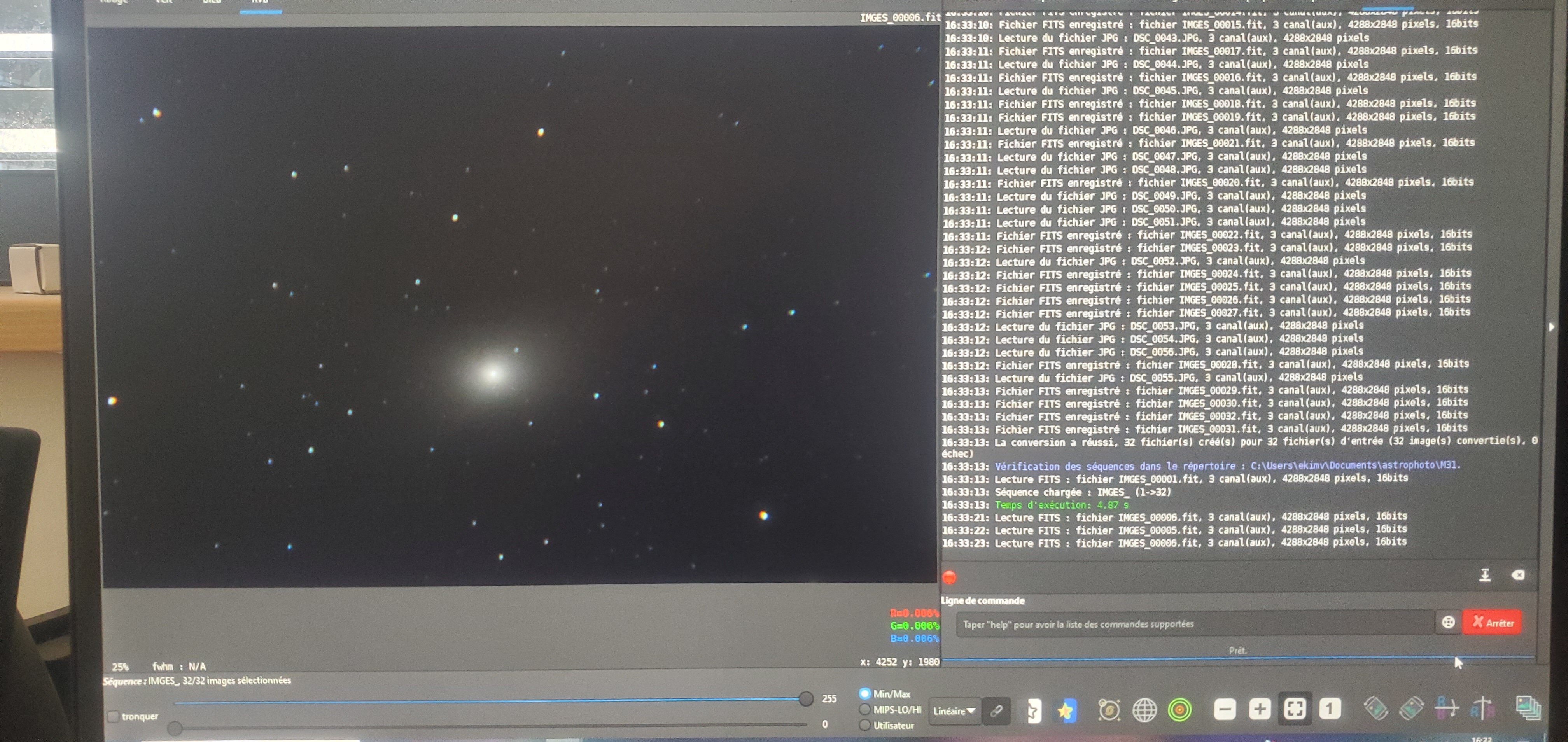Image resolution: width=1568 pixels, height=742 pixels.
Task: Check the tronquer checkbox
Action: click(114, 717)
